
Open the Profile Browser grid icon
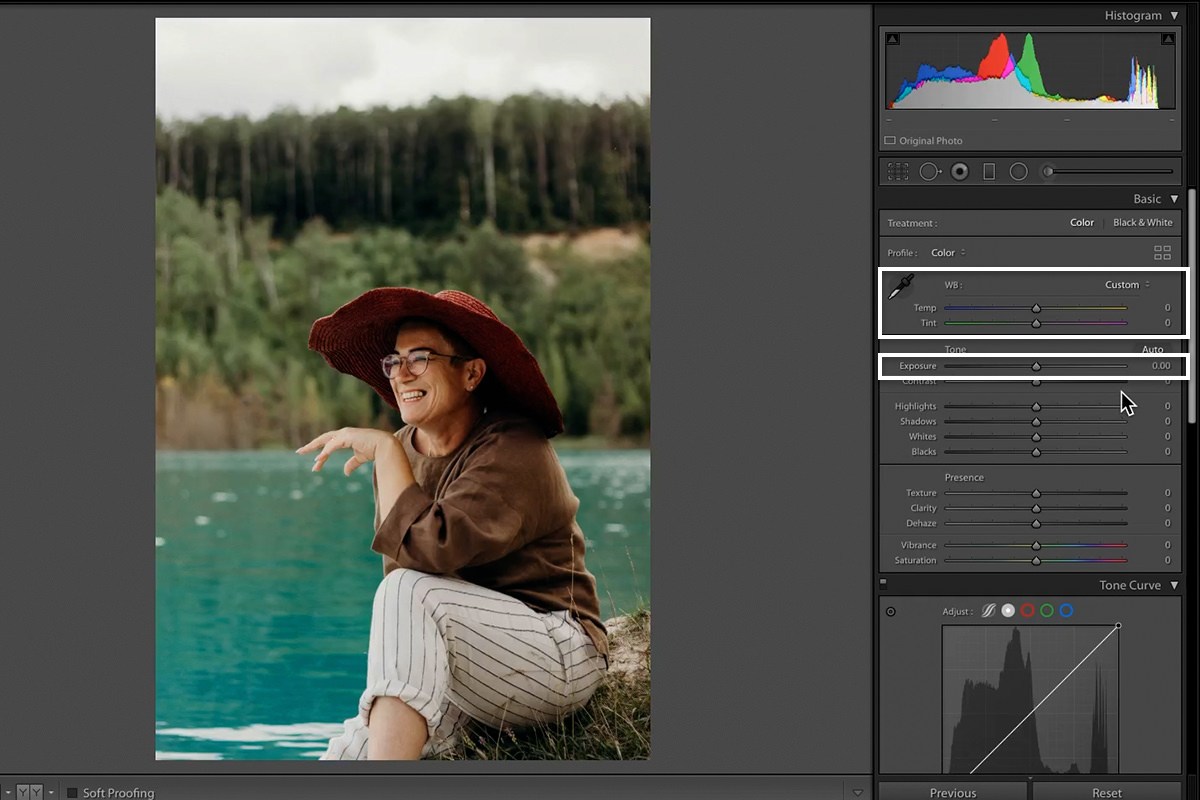click(x=1162, y=253)
